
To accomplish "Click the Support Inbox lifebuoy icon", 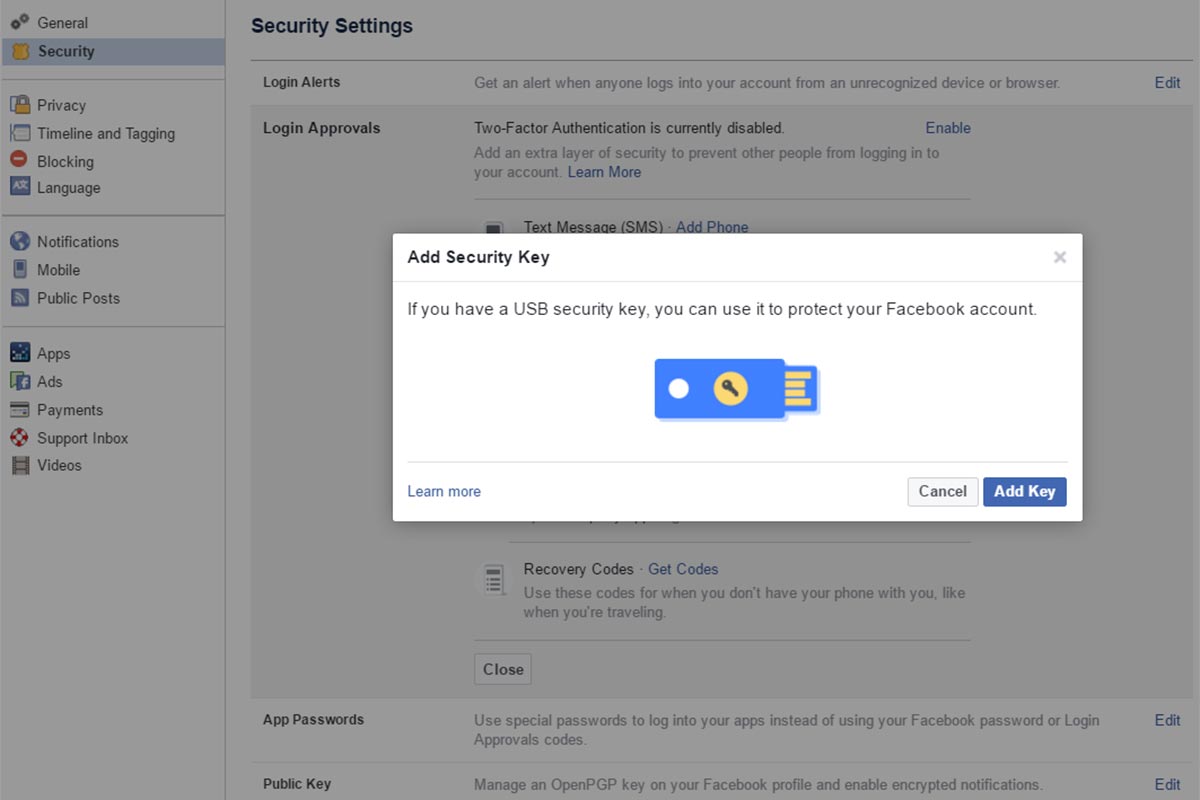I will [20, 438].
